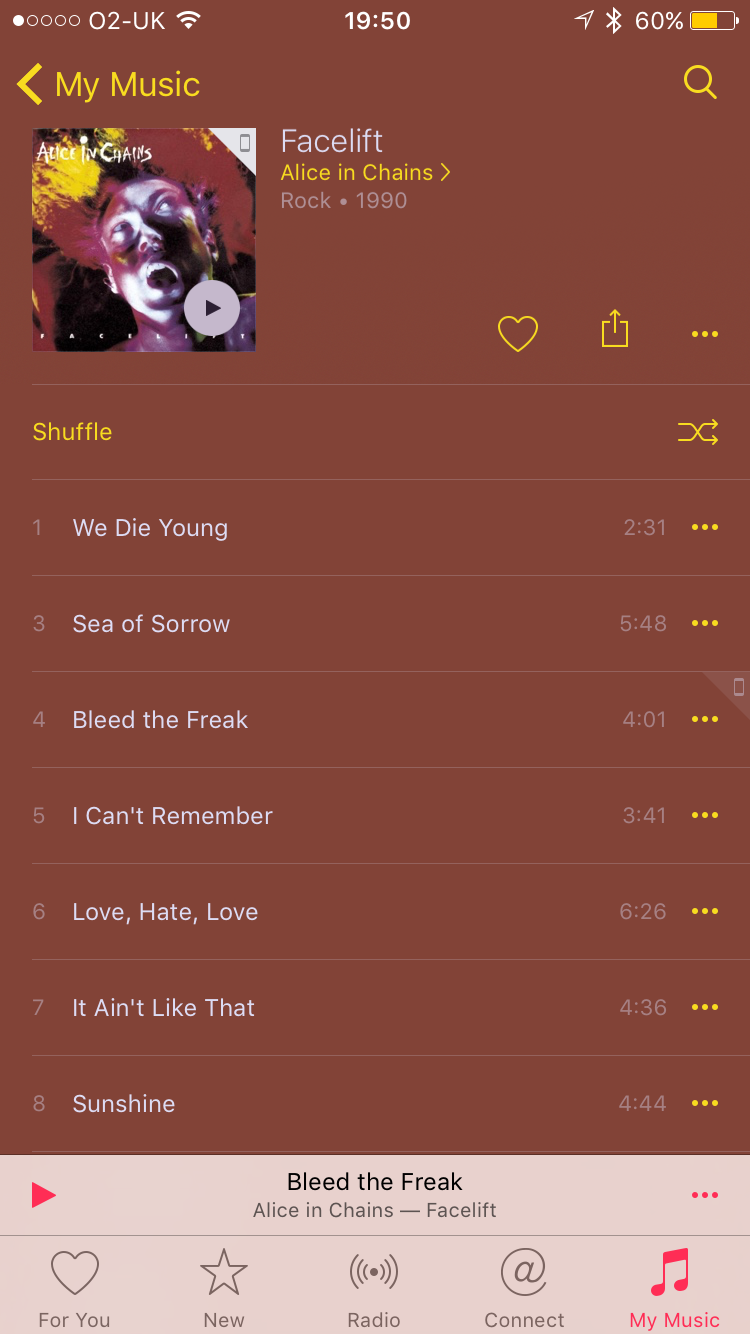Open options for Sea of Sorrow

coord(705,623)
